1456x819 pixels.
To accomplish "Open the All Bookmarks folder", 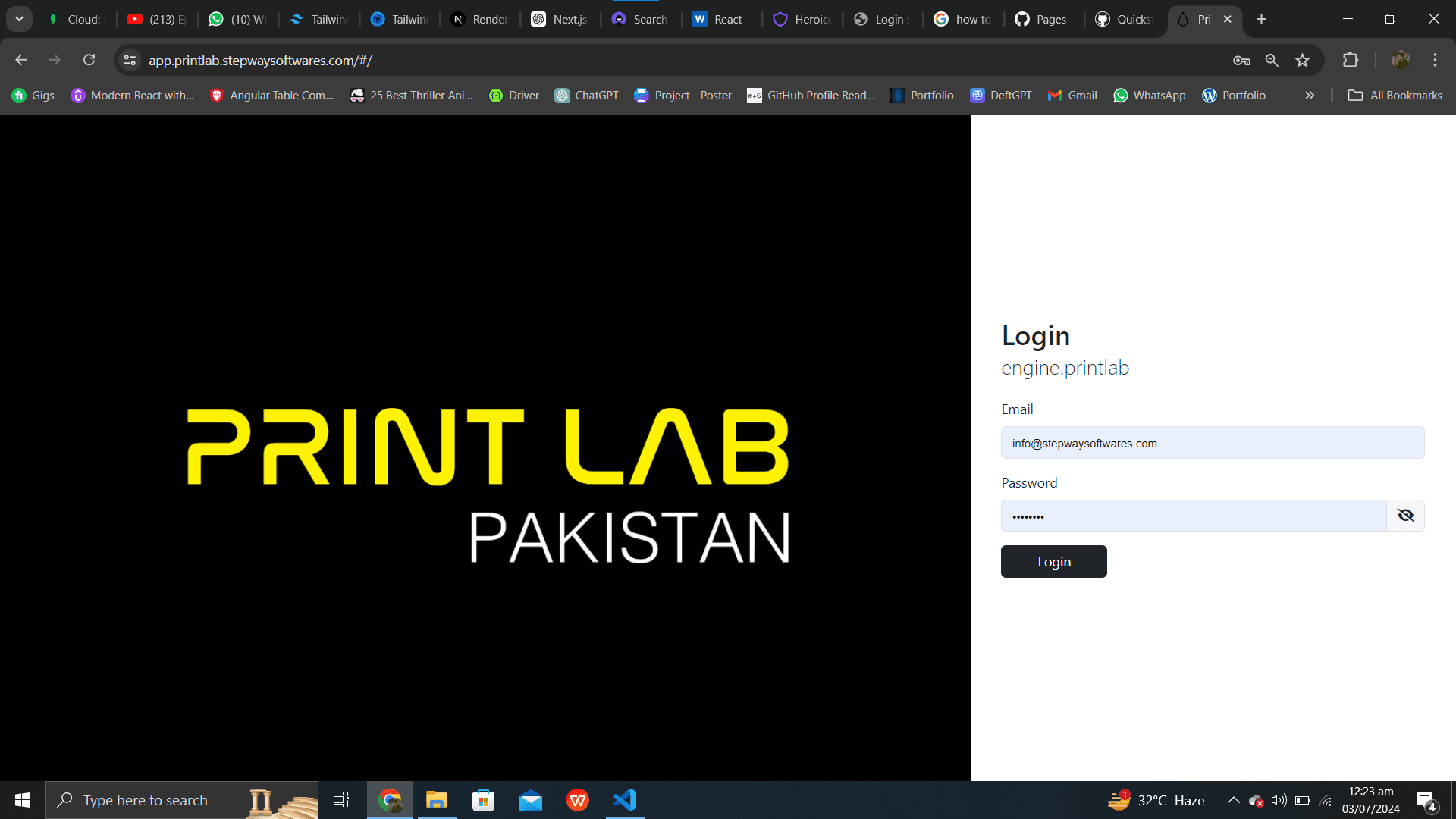I will 1395,95.
